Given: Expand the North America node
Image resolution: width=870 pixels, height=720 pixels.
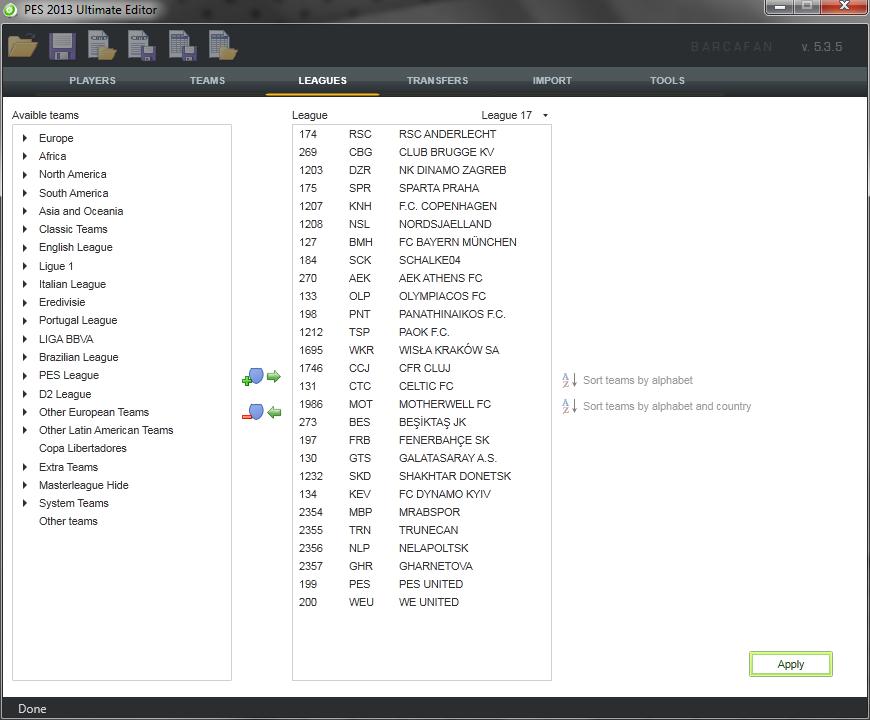Looking at the screenshot, I should click(25, 175).
